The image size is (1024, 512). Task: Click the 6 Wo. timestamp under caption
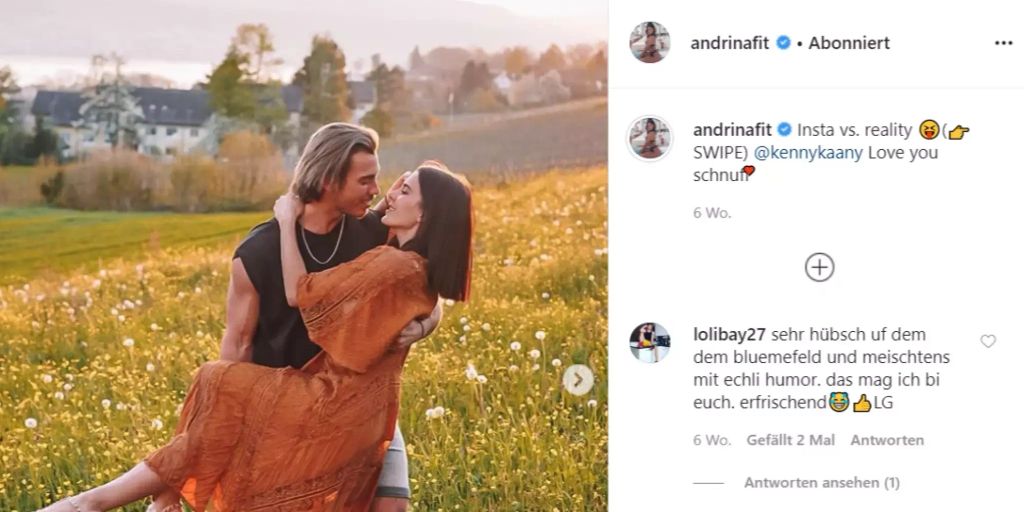[712, 213]
